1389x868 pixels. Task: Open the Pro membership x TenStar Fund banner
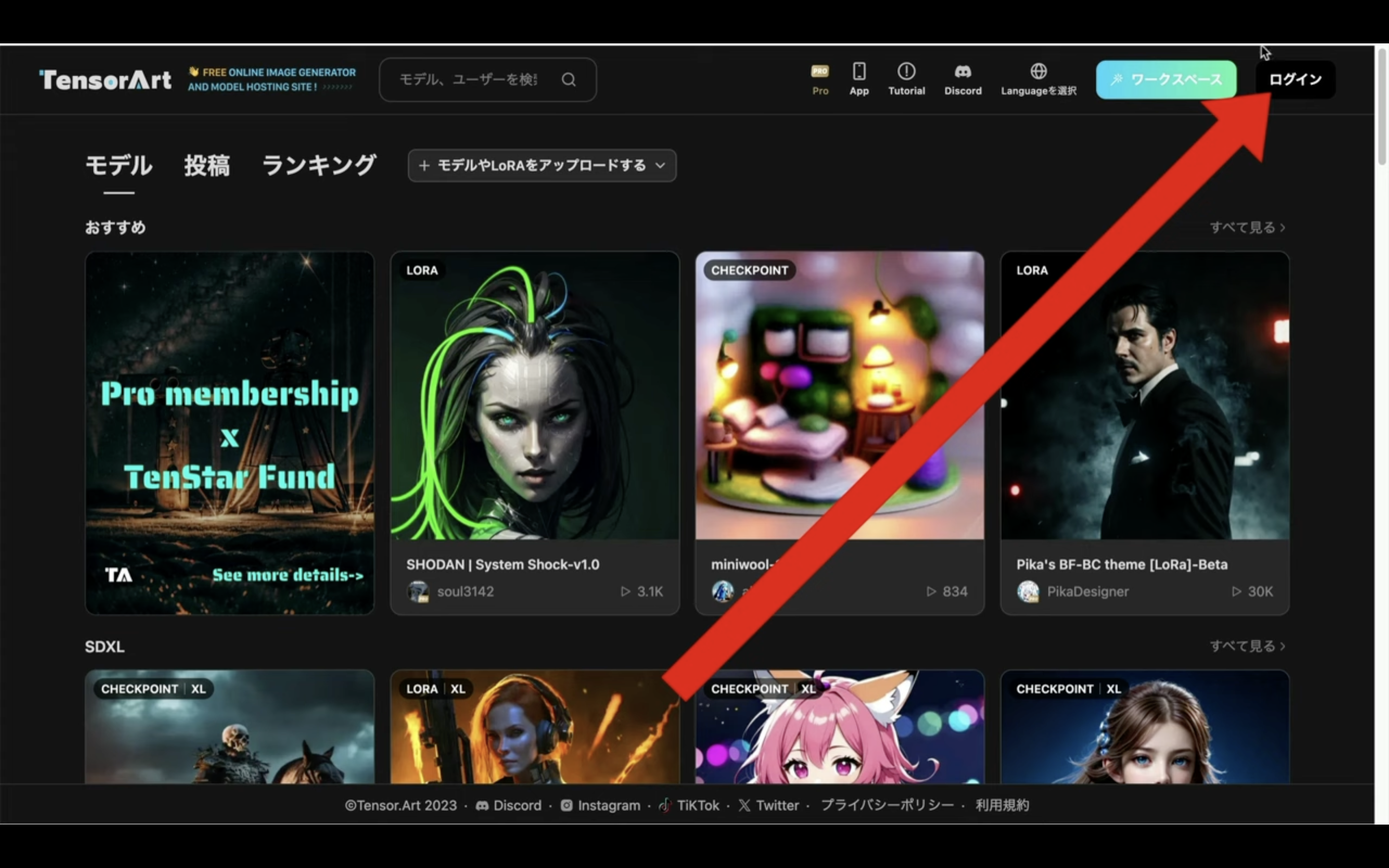tap(230, 433)
